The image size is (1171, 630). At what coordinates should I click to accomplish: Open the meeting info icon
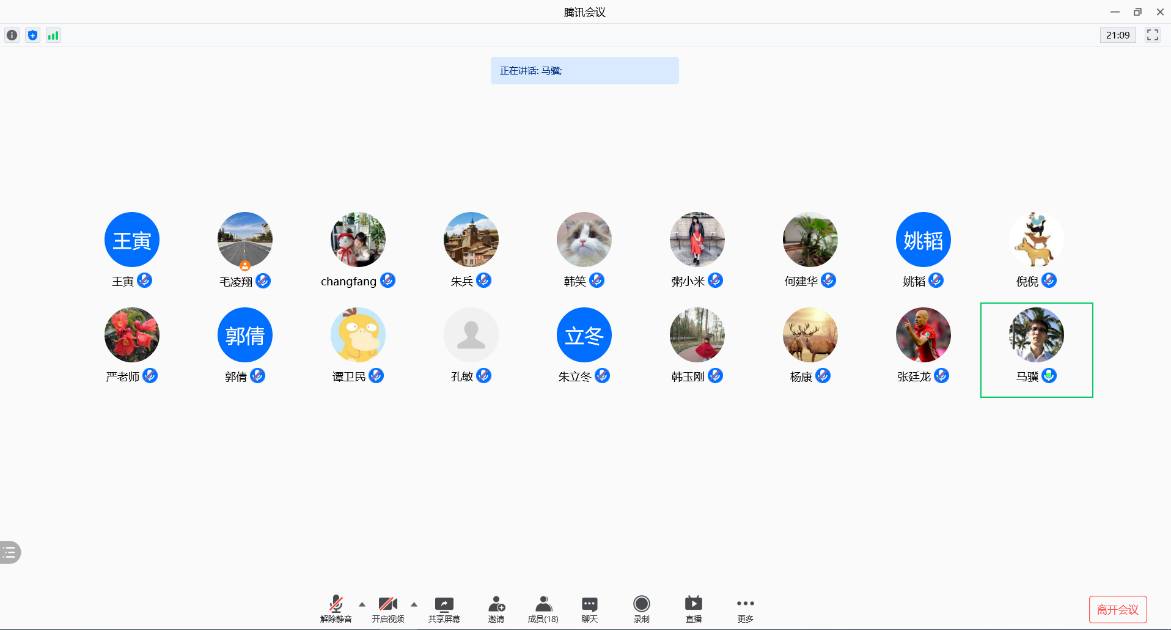(x=12, y=35)
